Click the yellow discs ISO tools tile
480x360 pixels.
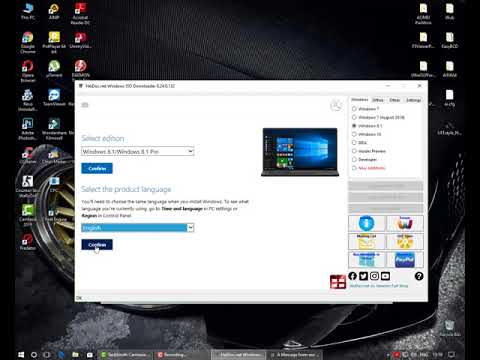click(x=405, y=241)
